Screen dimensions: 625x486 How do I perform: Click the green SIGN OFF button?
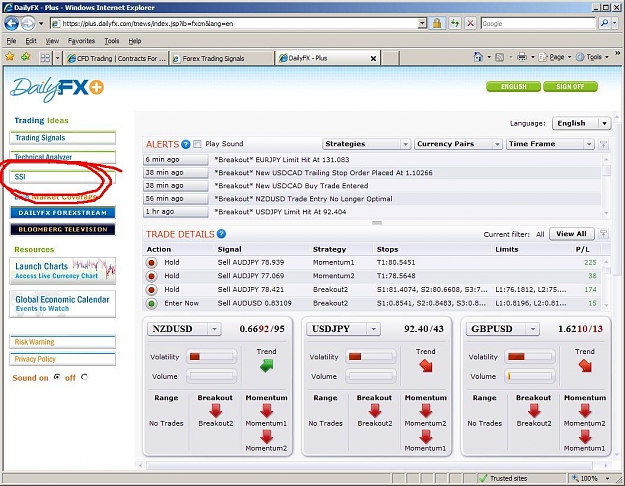click(570, 87)
